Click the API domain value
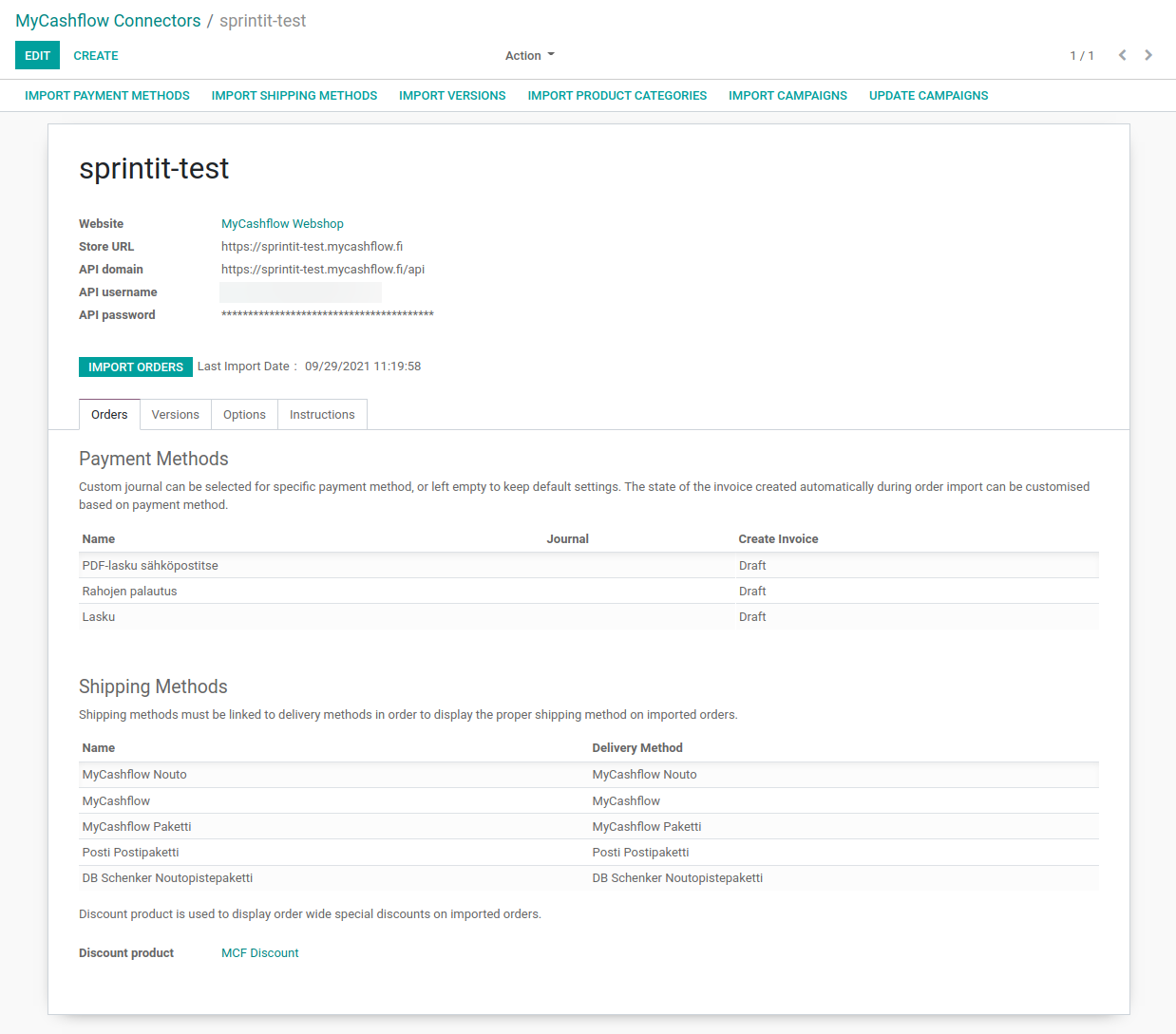The image size is (1176, 1034). pos(323,270)
